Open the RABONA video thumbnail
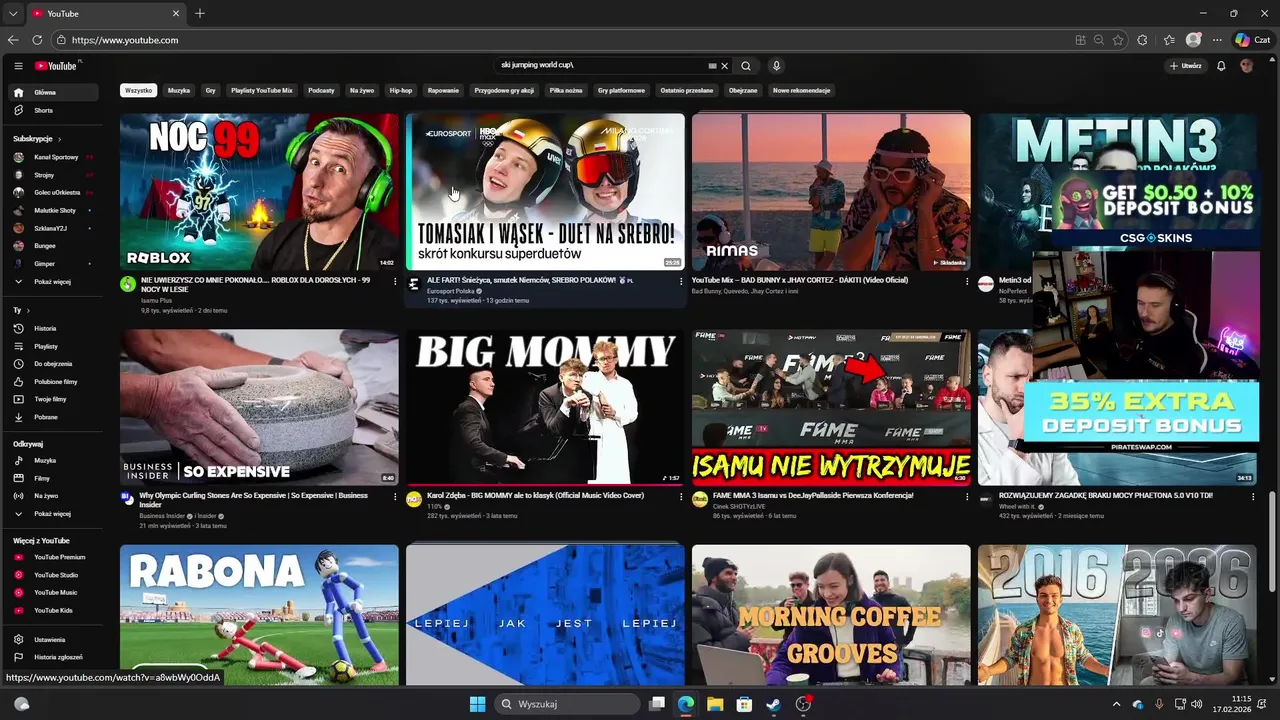The image size is (1280, 720). coord(259,614)
